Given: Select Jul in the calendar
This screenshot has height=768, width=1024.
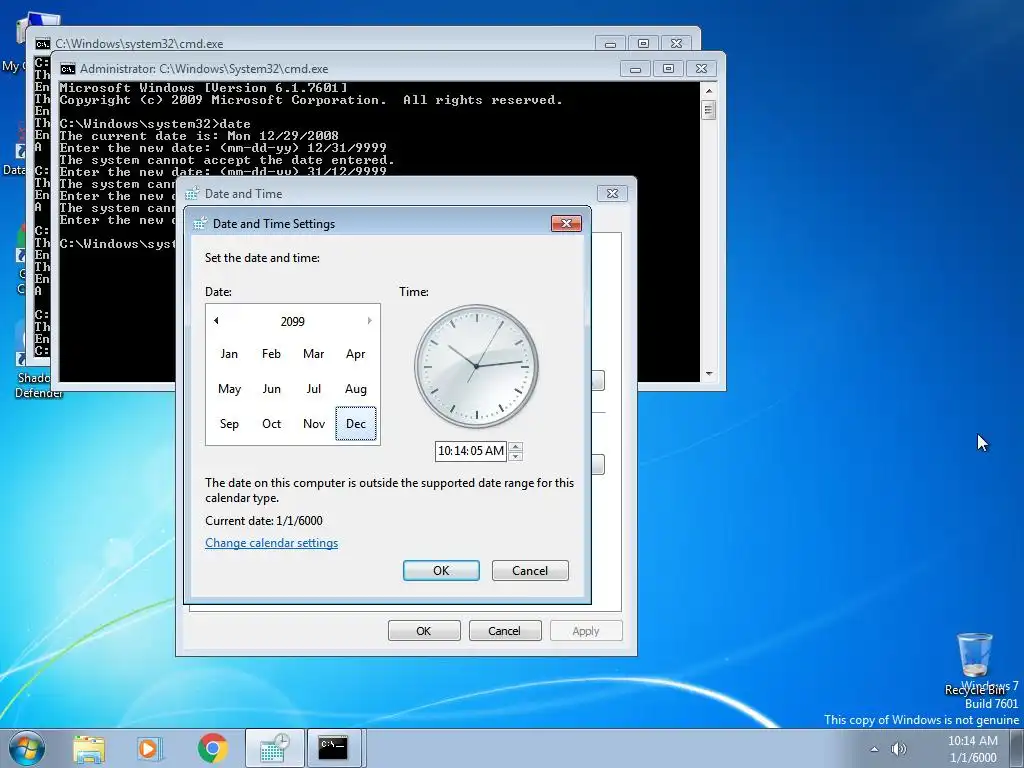Looking at the screenshot, I should coord(313,389).
